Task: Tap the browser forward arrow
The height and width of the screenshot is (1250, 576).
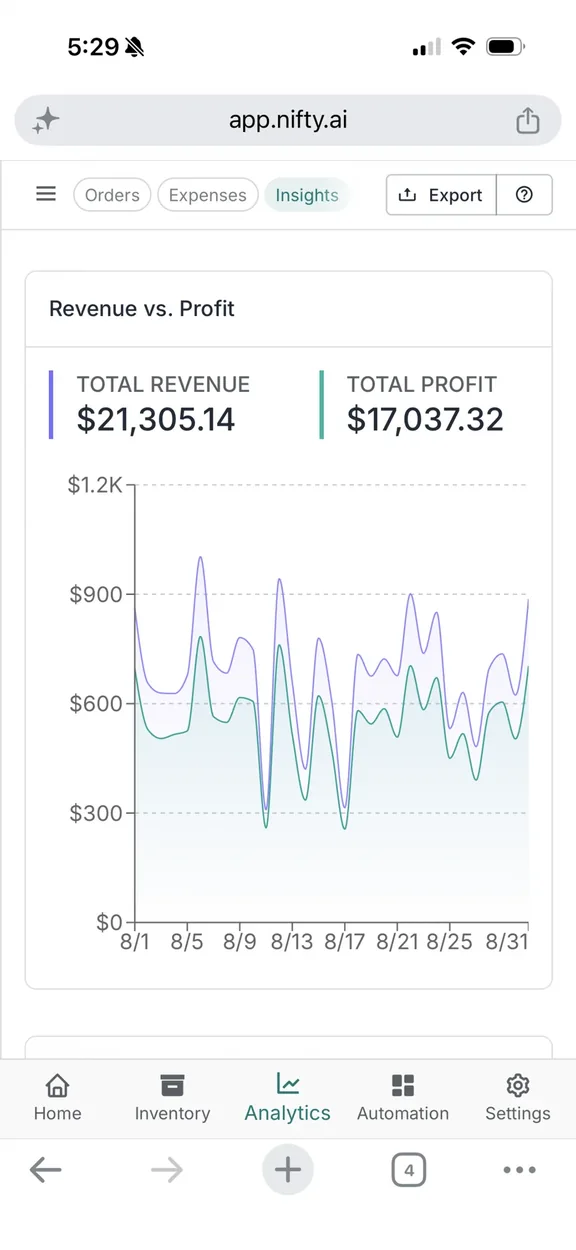Action: click(167, 1169)
